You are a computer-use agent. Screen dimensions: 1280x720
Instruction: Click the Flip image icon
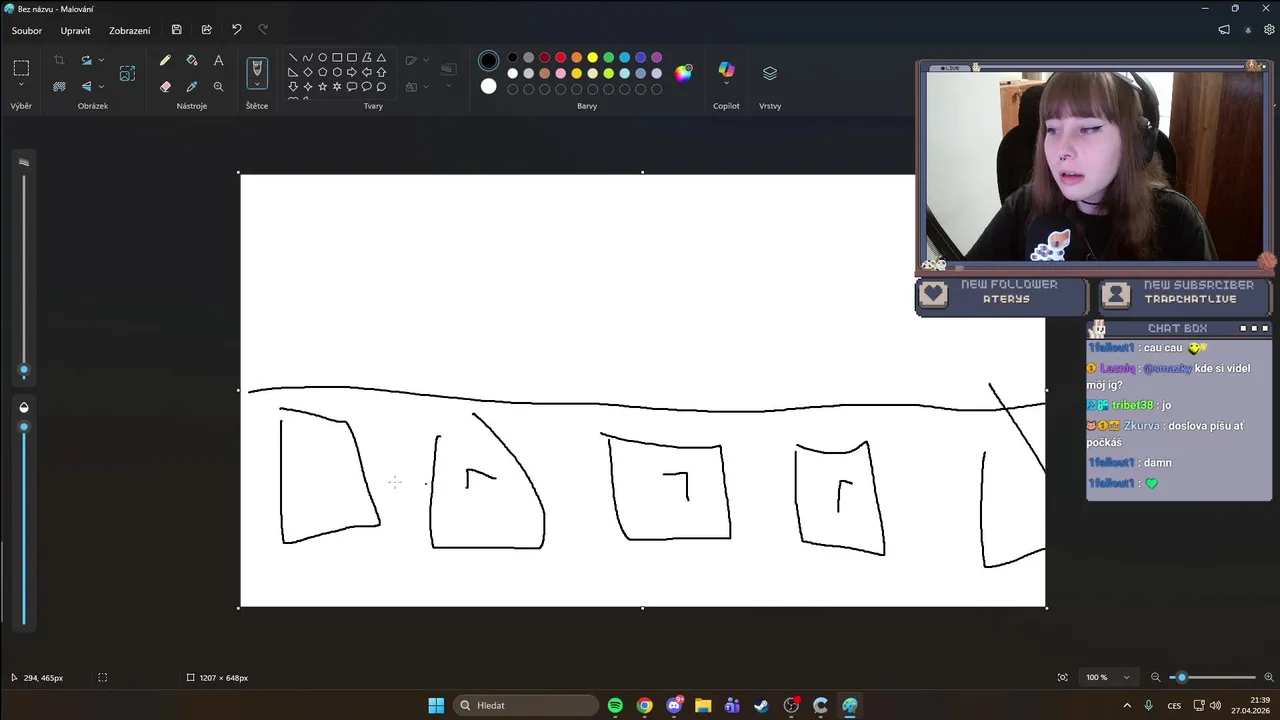click(x=87, y=86)
